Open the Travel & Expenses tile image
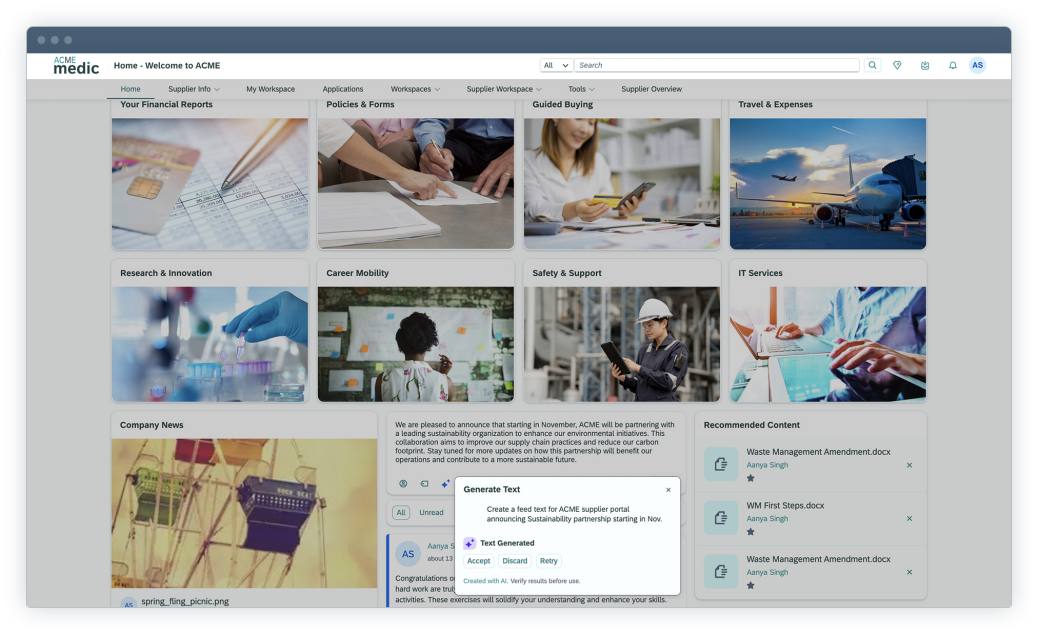Image resolution: width=1038 pixels, height=634 pixels. [827, 183]
